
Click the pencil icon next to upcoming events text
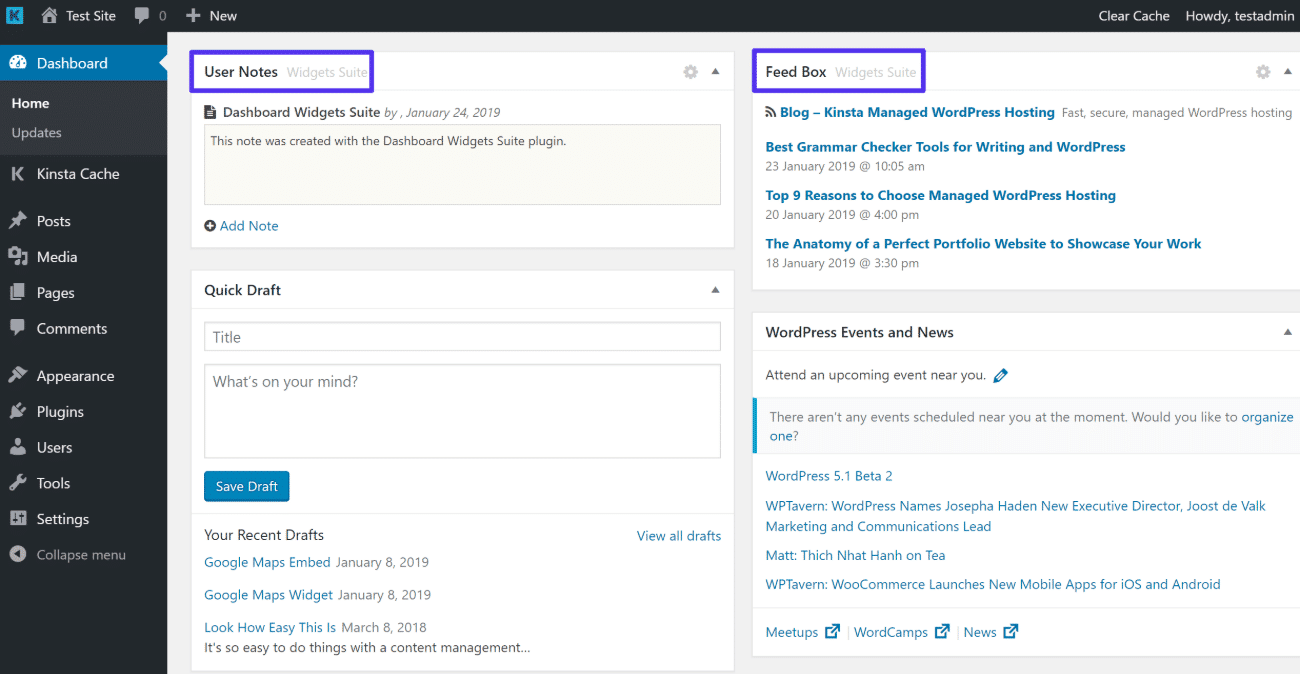tap(1000, 375)
